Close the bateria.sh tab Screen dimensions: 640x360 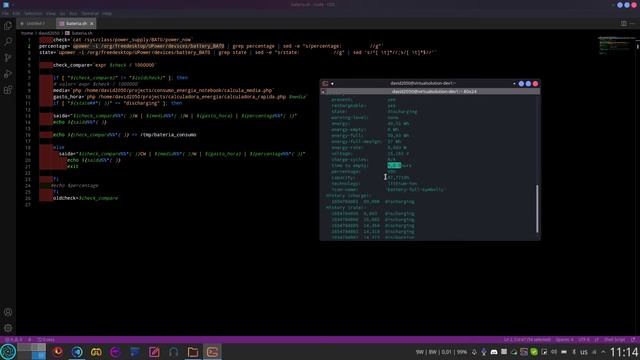click(x=91, y=24)
